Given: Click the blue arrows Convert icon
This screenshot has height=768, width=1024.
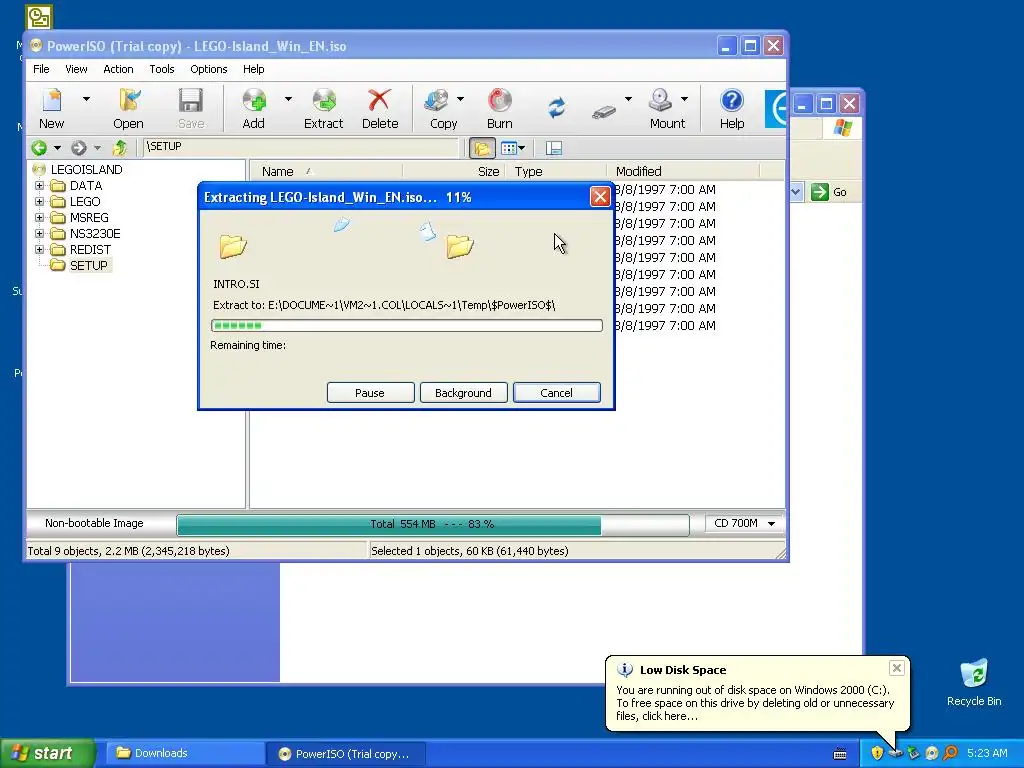Looking at the screenshot, I should pyautogui.click(x=556, y=108).
